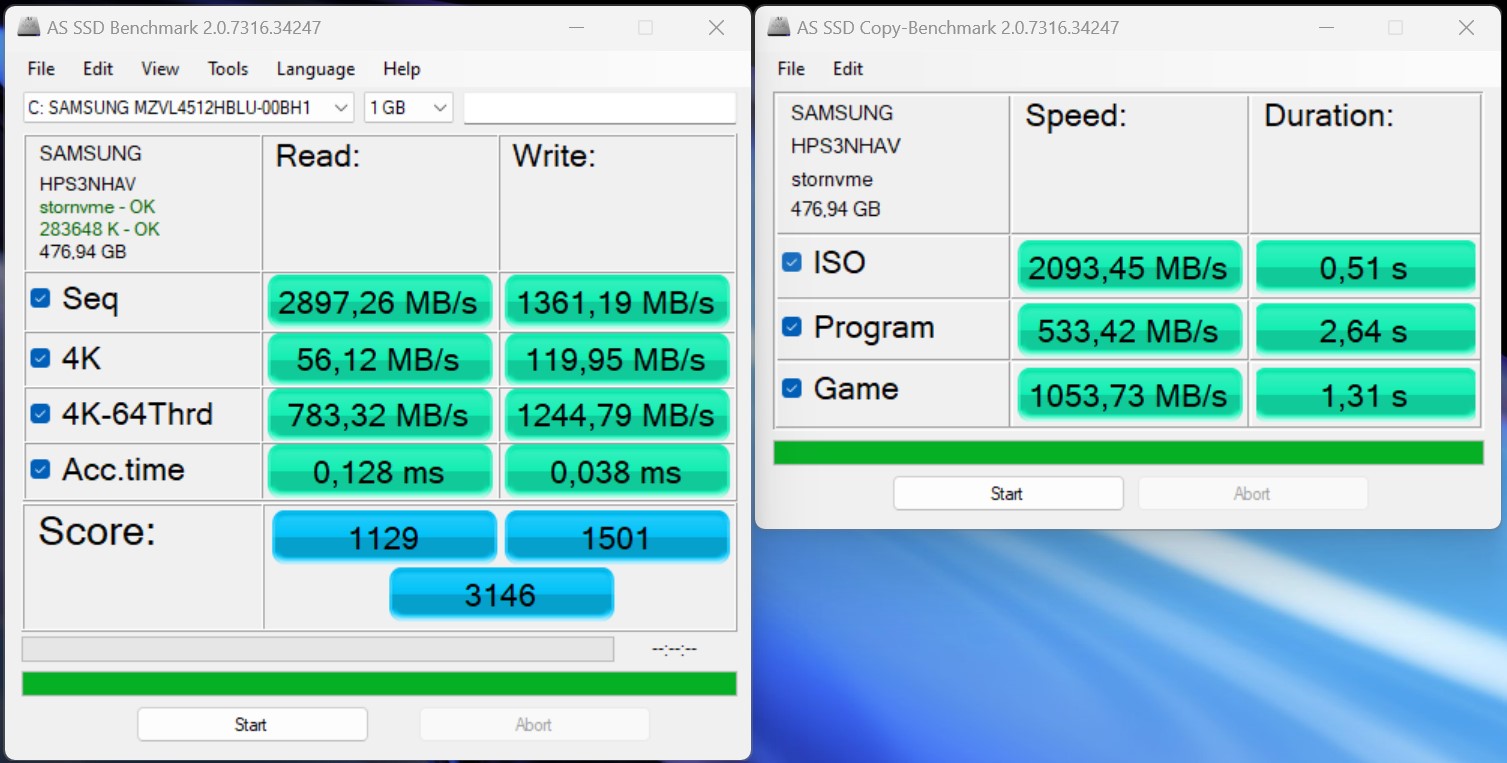Click the green 'stornvme - OK' status text
Image resolution: width=1507 pixels, height=763 pixels.
tap(97, 207)
